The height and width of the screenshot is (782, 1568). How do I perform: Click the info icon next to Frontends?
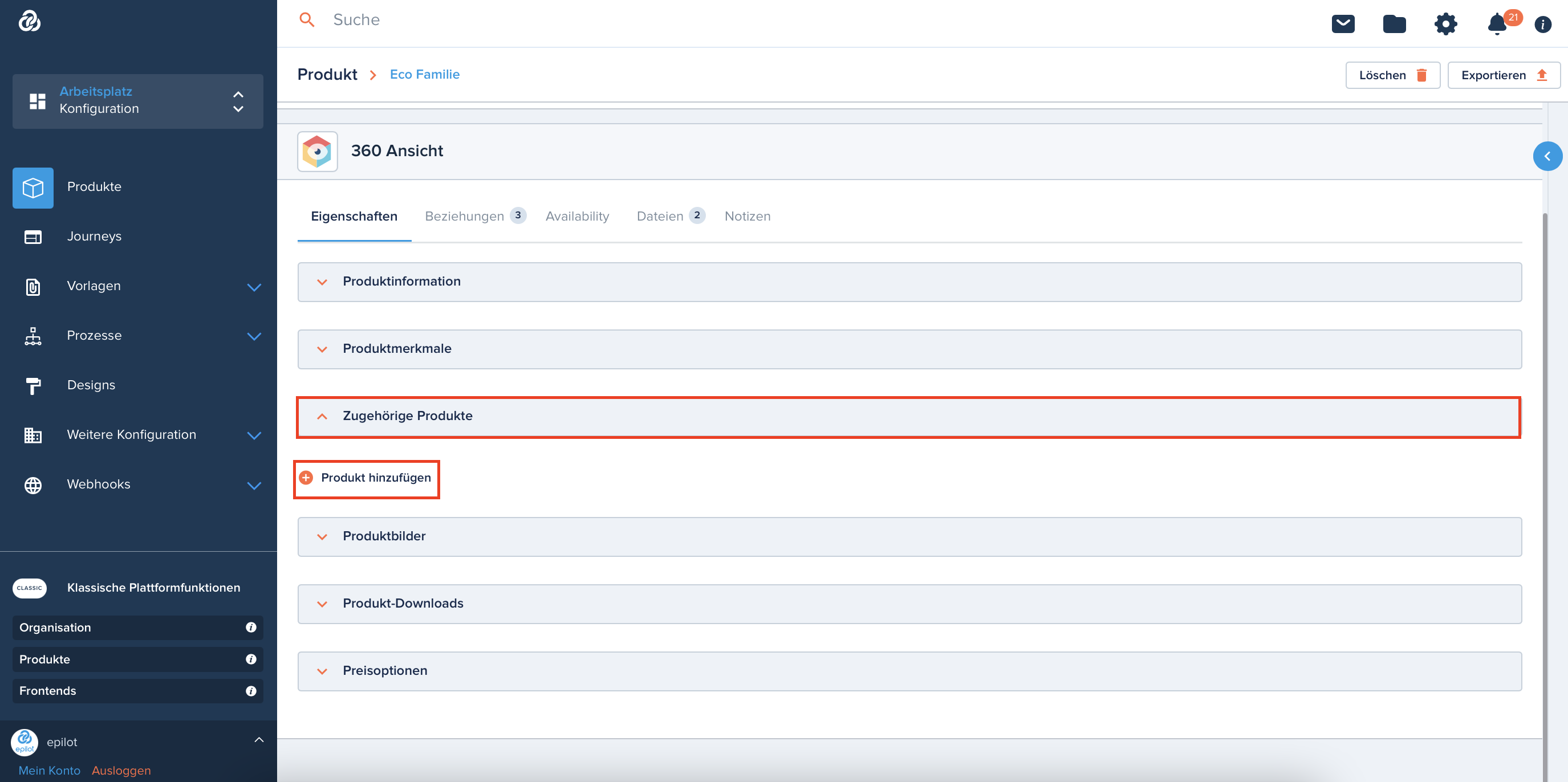(x=251, y=691)
